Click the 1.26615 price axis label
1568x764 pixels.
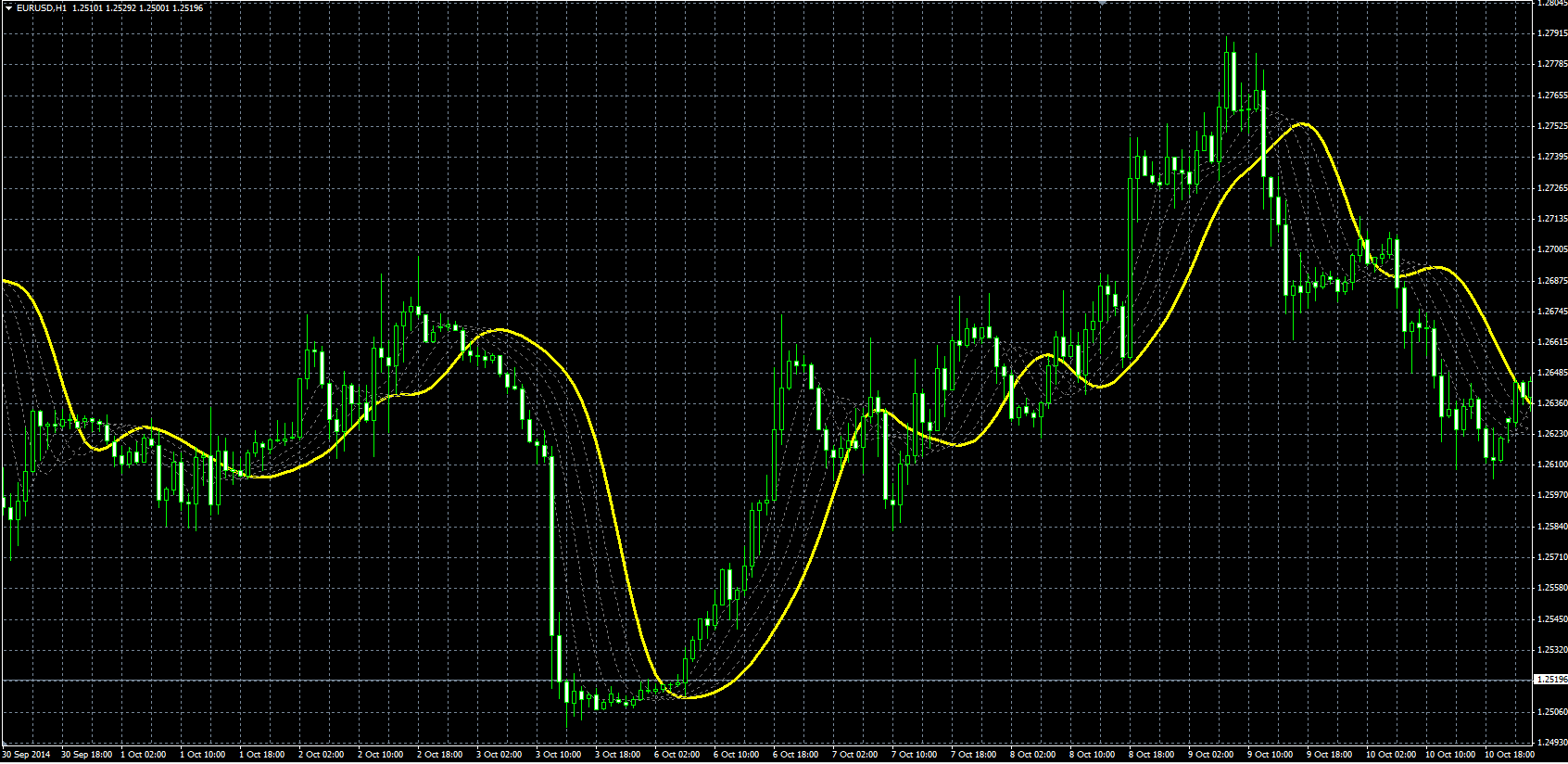point(1551,342)
